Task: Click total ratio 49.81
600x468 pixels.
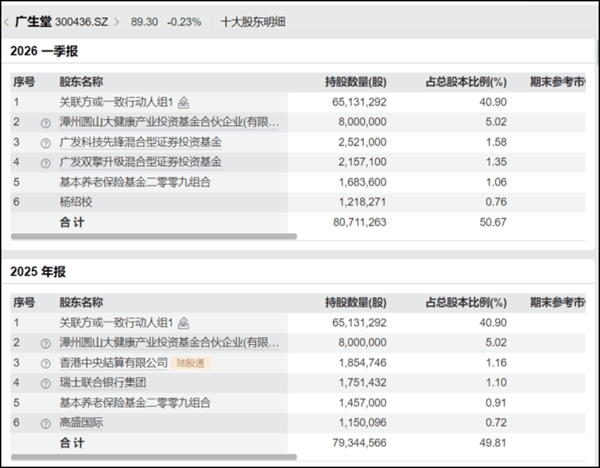Action: (493, 443)
